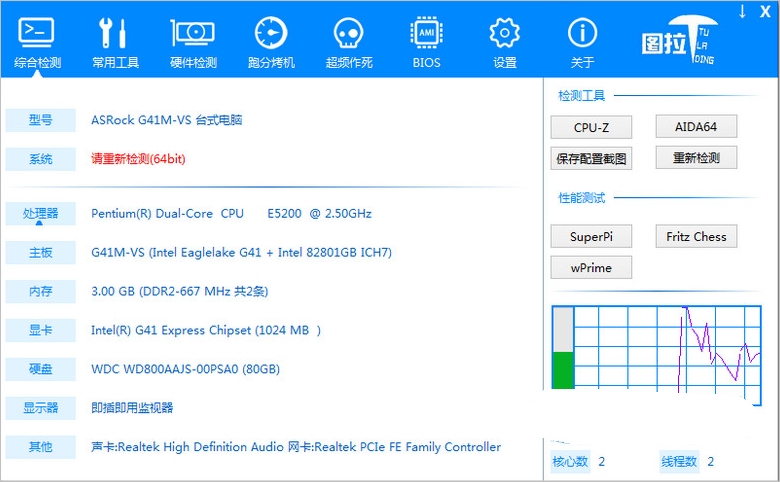Click Intel(R) G41 Express Chipset text
The image size is (780, 482).
pos(206,330)
